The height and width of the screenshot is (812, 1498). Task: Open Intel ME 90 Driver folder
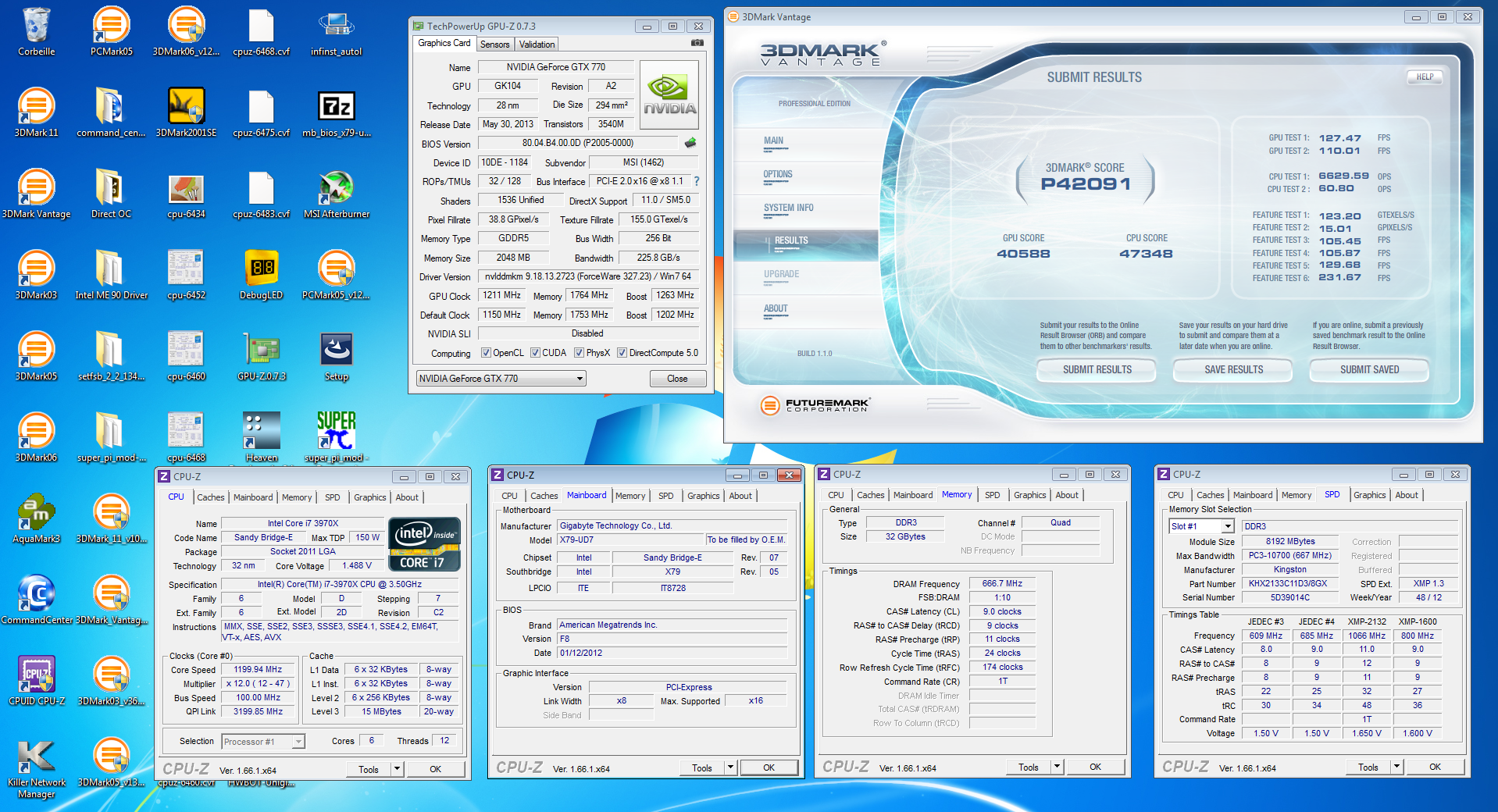pyautogui.click(x=111, y=275)
